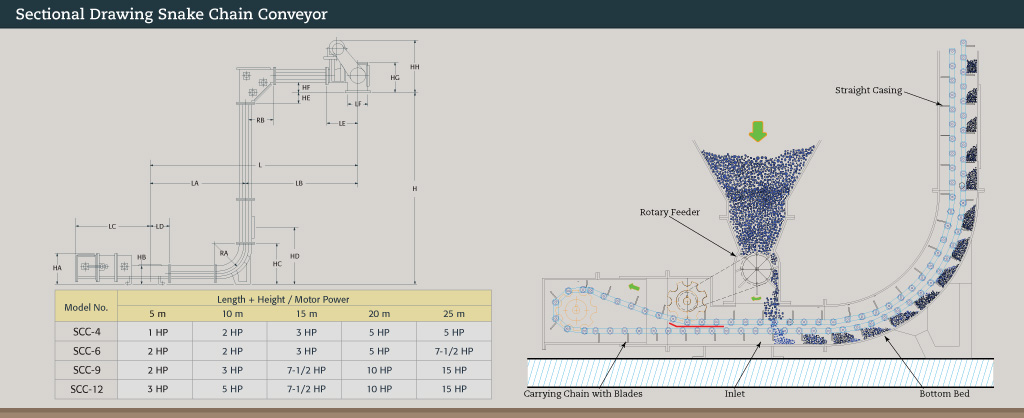Click SCC-4's 20 m cell '5 HP'
Image resolution: width=1024 pixels, height=418 pixels.
pyautogui.click(x=379, y=332)
